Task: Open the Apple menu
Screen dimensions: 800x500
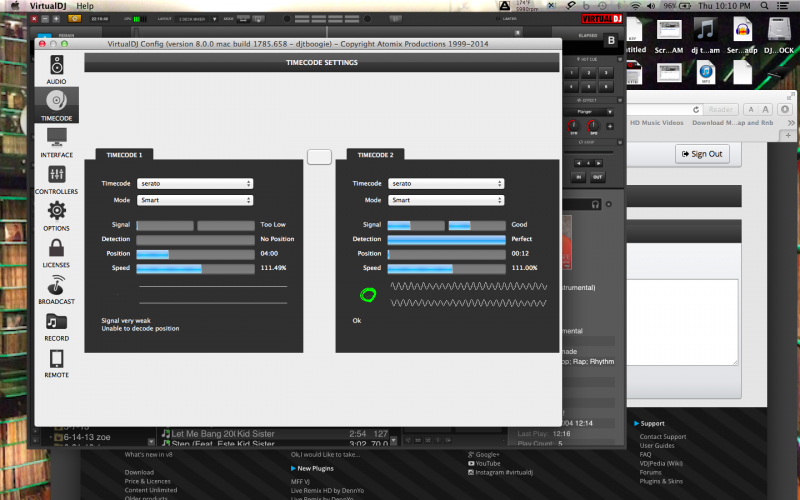Action: [x=15, y=6]
